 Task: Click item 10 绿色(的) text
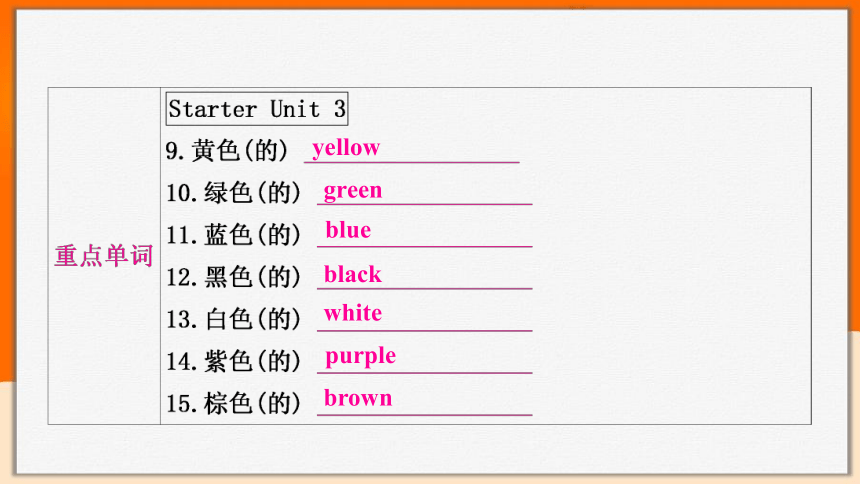tap(234, 193)
